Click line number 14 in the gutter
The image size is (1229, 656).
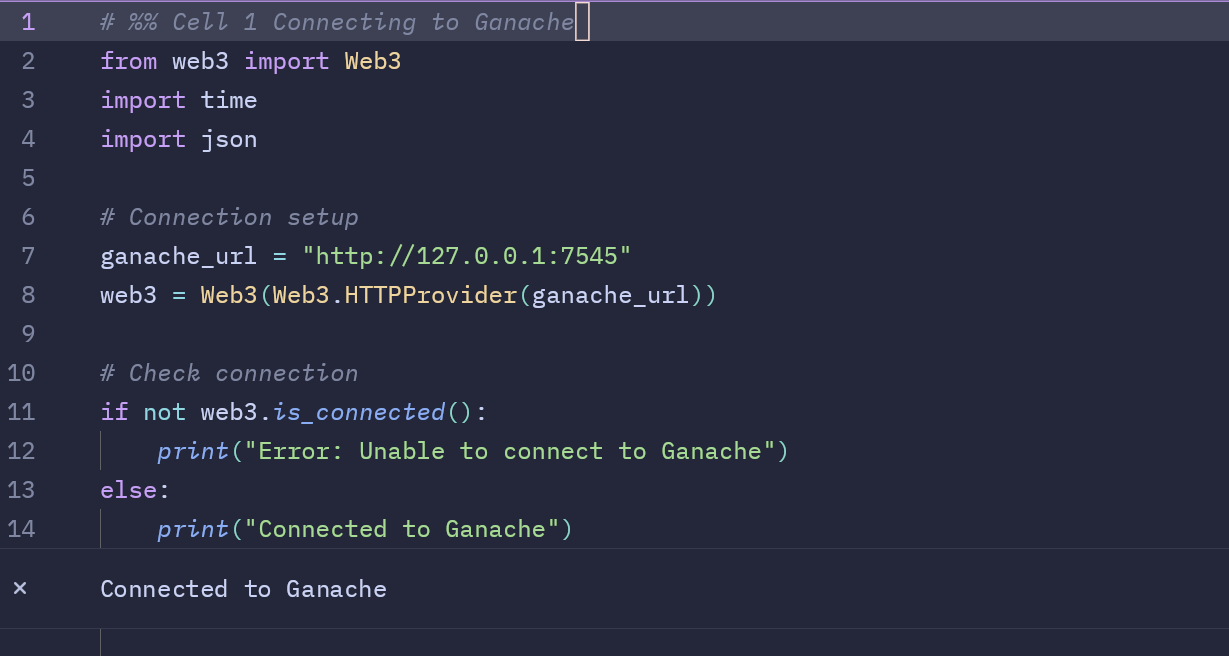[x=21, y=529]
